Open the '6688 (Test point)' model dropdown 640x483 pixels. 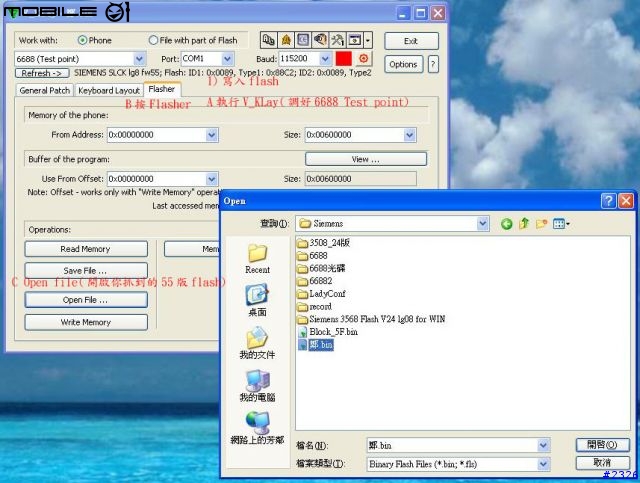tap(139, 59)
